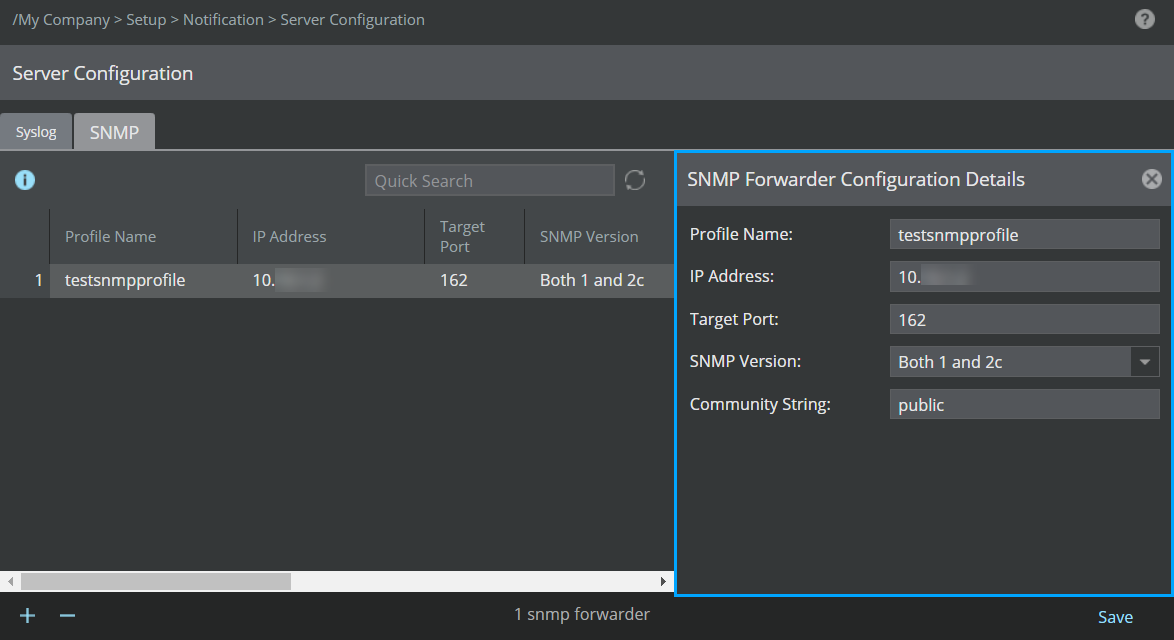Remove selected forwarder with minus icon

pos(67,615)
